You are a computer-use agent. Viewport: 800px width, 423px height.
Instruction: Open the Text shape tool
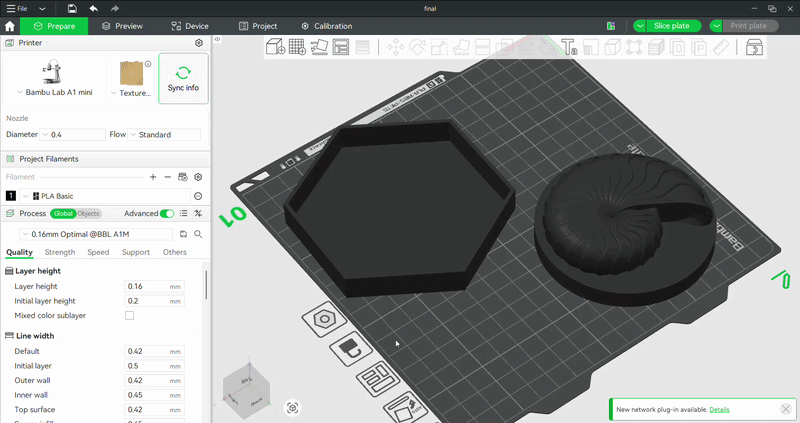[569, 47]
